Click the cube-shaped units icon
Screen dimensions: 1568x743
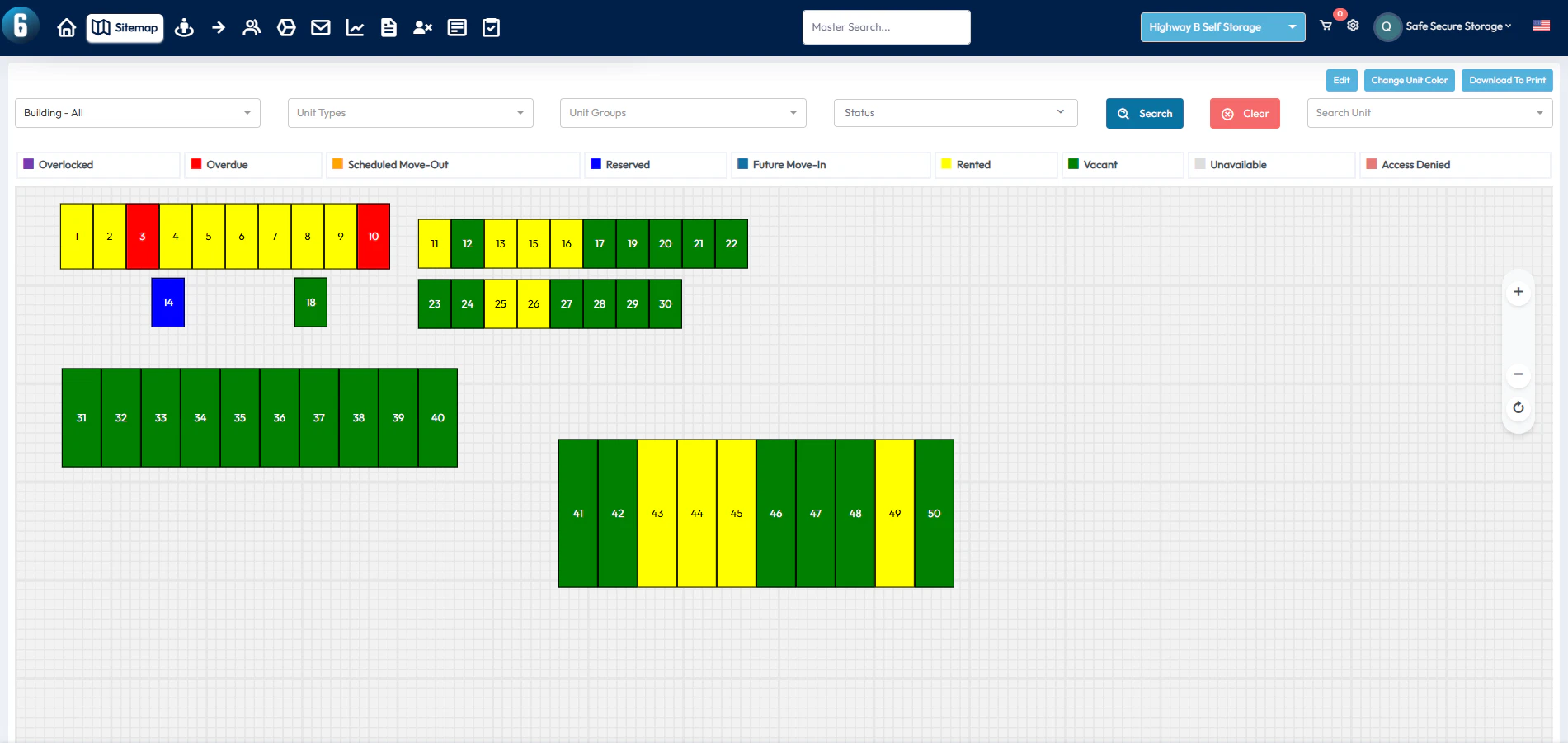pos(286,26)
